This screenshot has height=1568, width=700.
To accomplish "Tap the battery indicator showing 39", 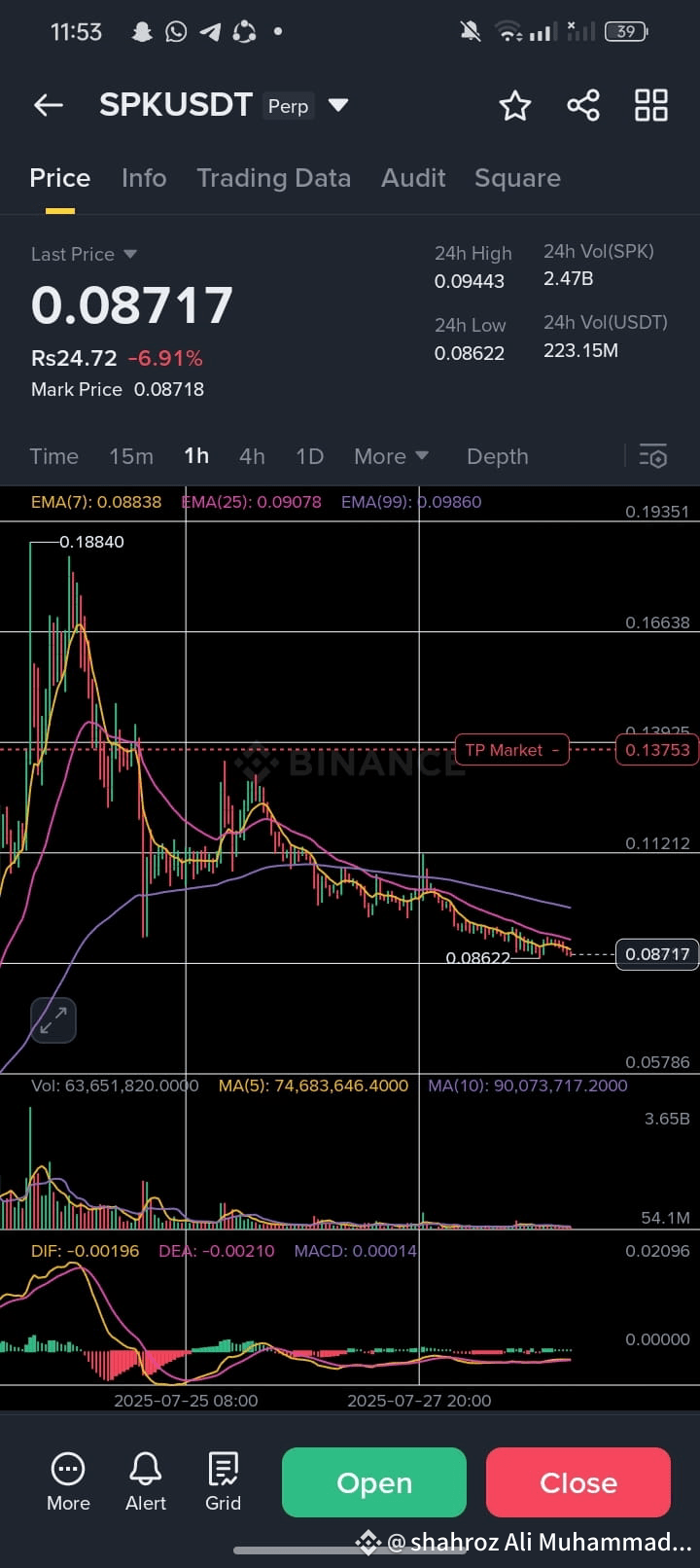I will [x=626, y=32].
